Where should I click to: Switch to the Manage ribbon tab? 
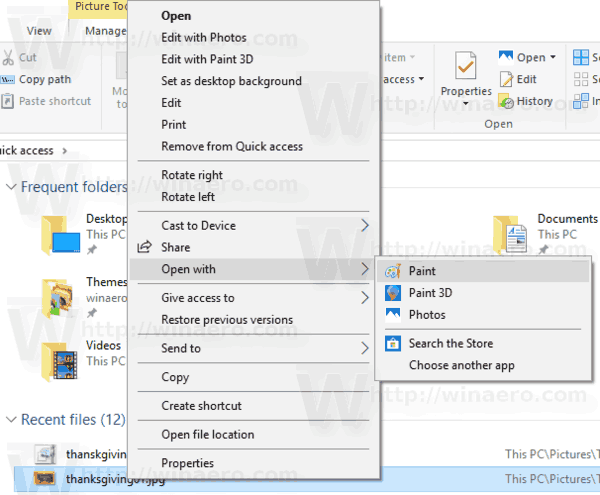[106, 31]
